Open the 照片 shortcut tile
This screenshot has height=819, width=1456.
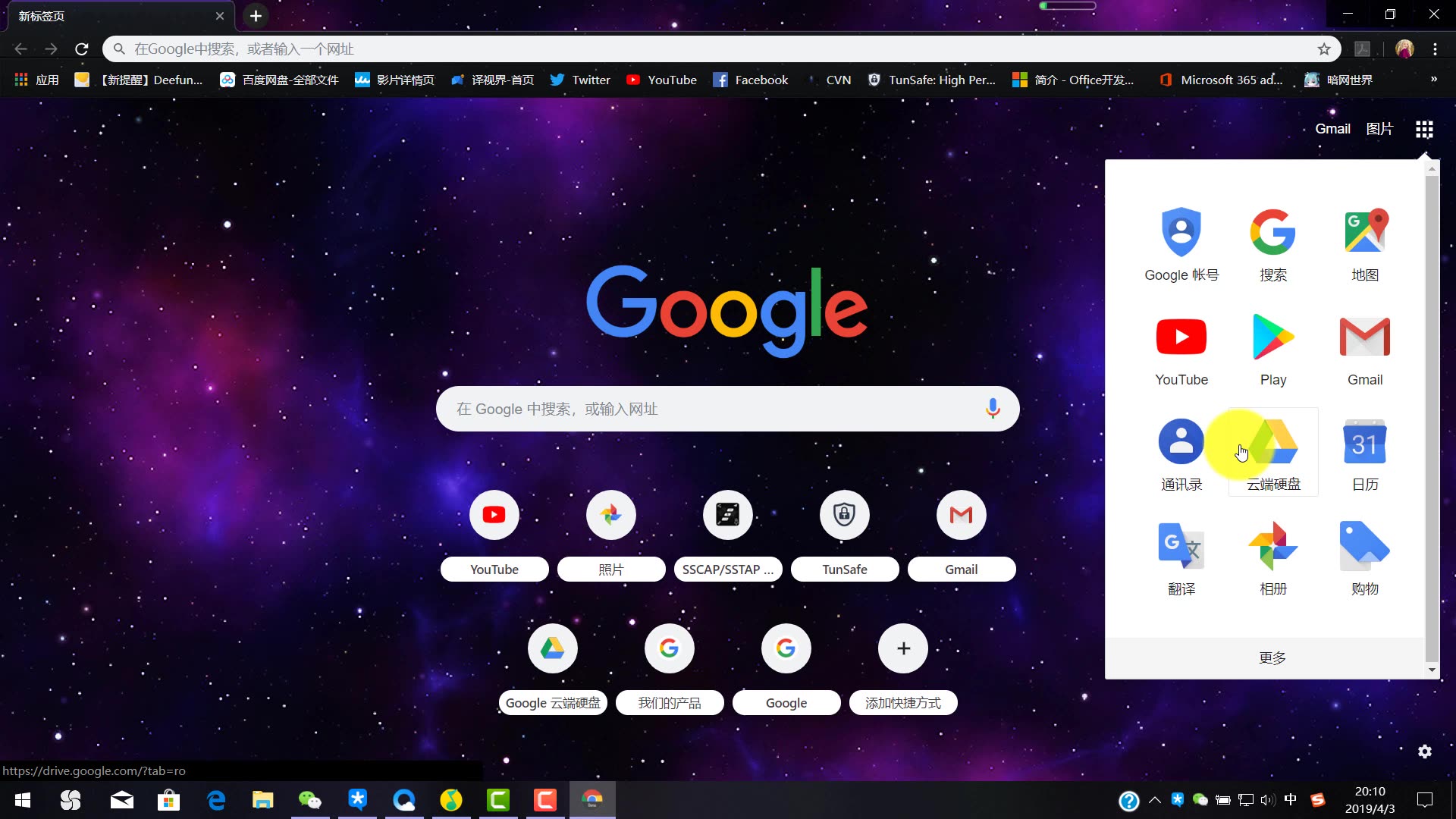pos(611,535)
